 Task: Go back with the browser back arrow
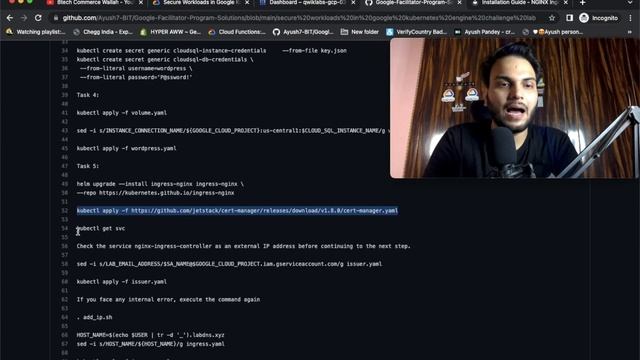pyautogui.click(x=9, y=18)
